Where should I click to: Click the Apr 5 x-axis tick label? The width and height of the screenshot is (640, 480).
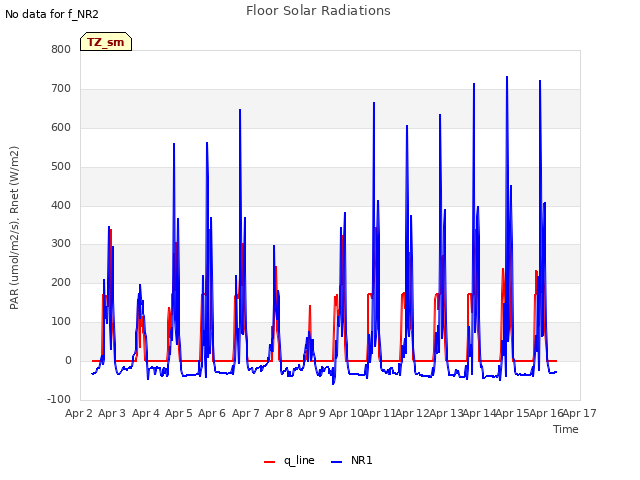tap(179, 413)
